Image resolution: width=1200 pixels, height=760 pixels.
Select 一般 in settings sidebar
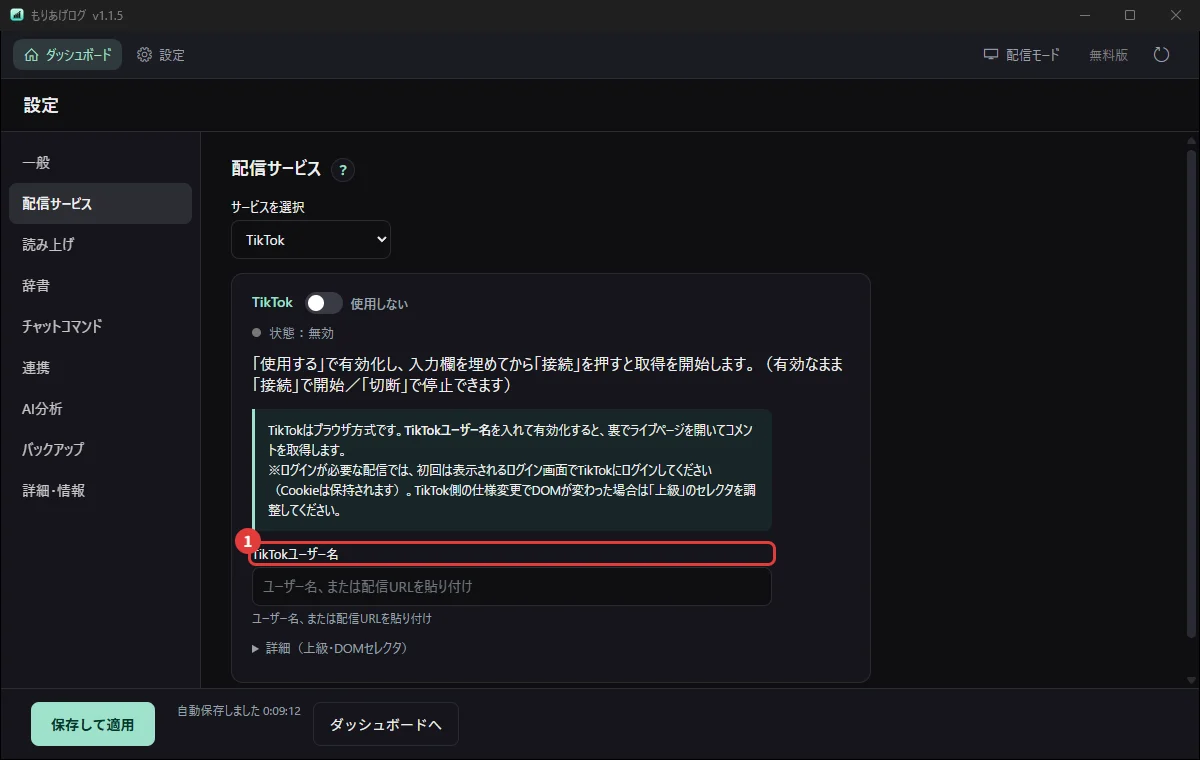tap(100, 162)
